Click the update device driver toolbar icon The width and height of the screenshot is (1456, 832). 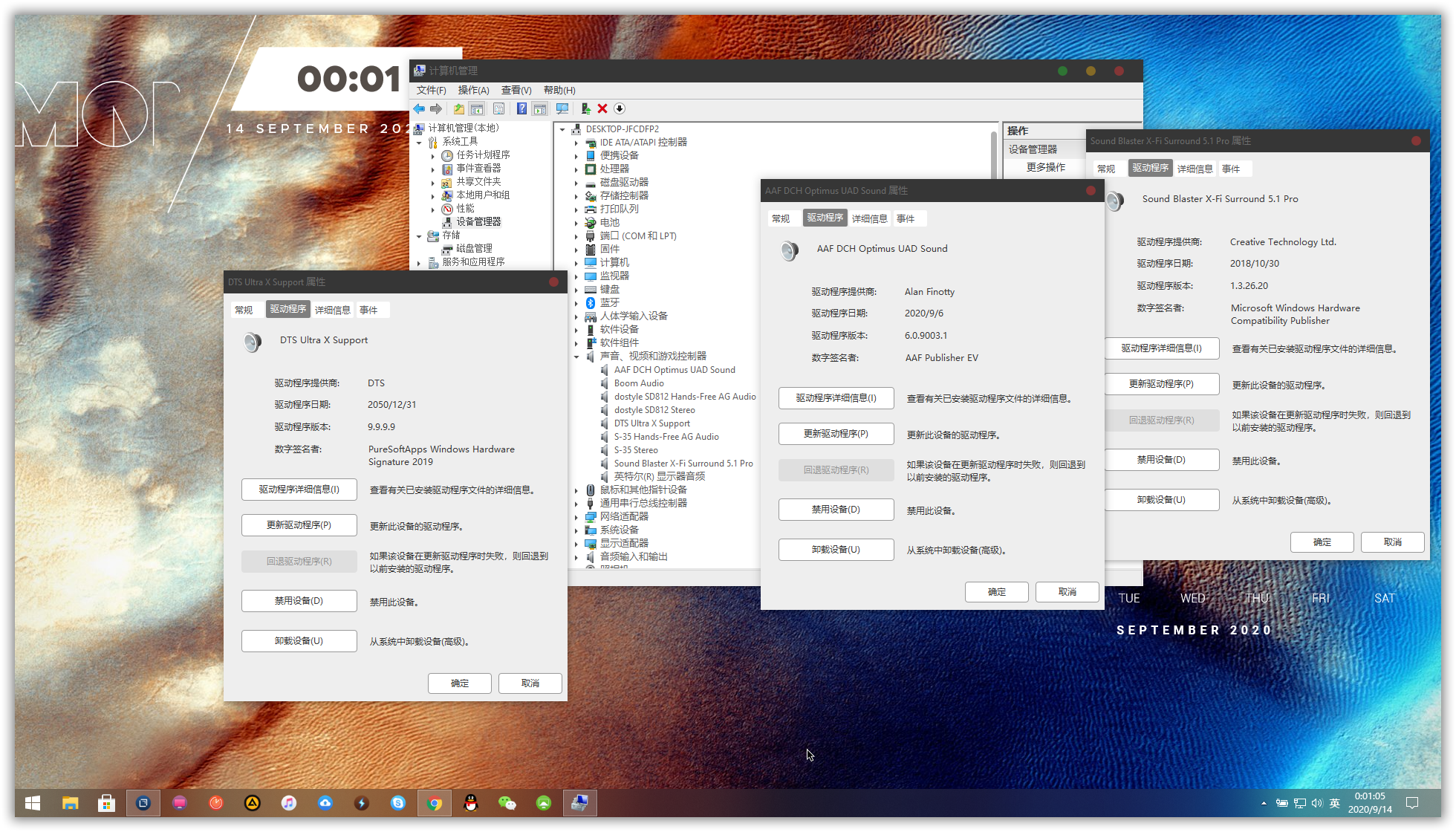[585, 108]
